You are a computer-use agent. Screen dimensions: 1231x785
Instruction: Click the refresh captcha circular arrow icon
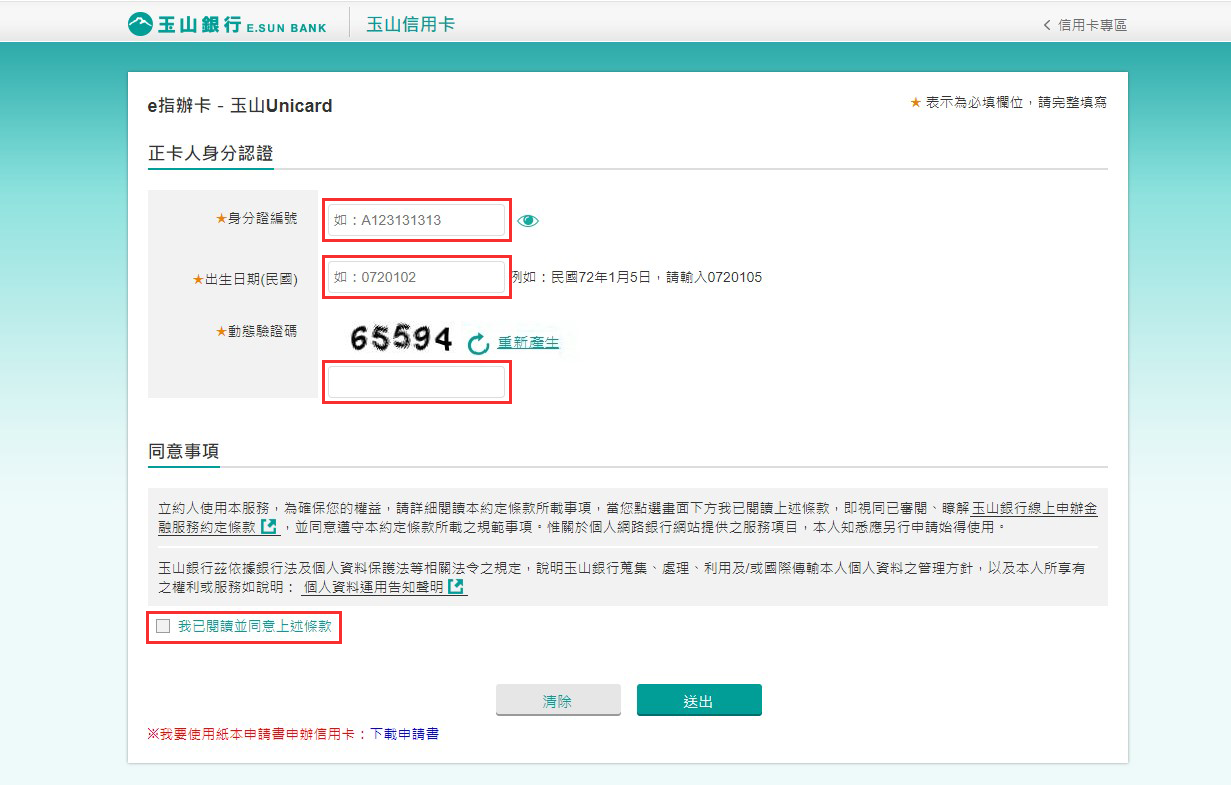point(479,344)
